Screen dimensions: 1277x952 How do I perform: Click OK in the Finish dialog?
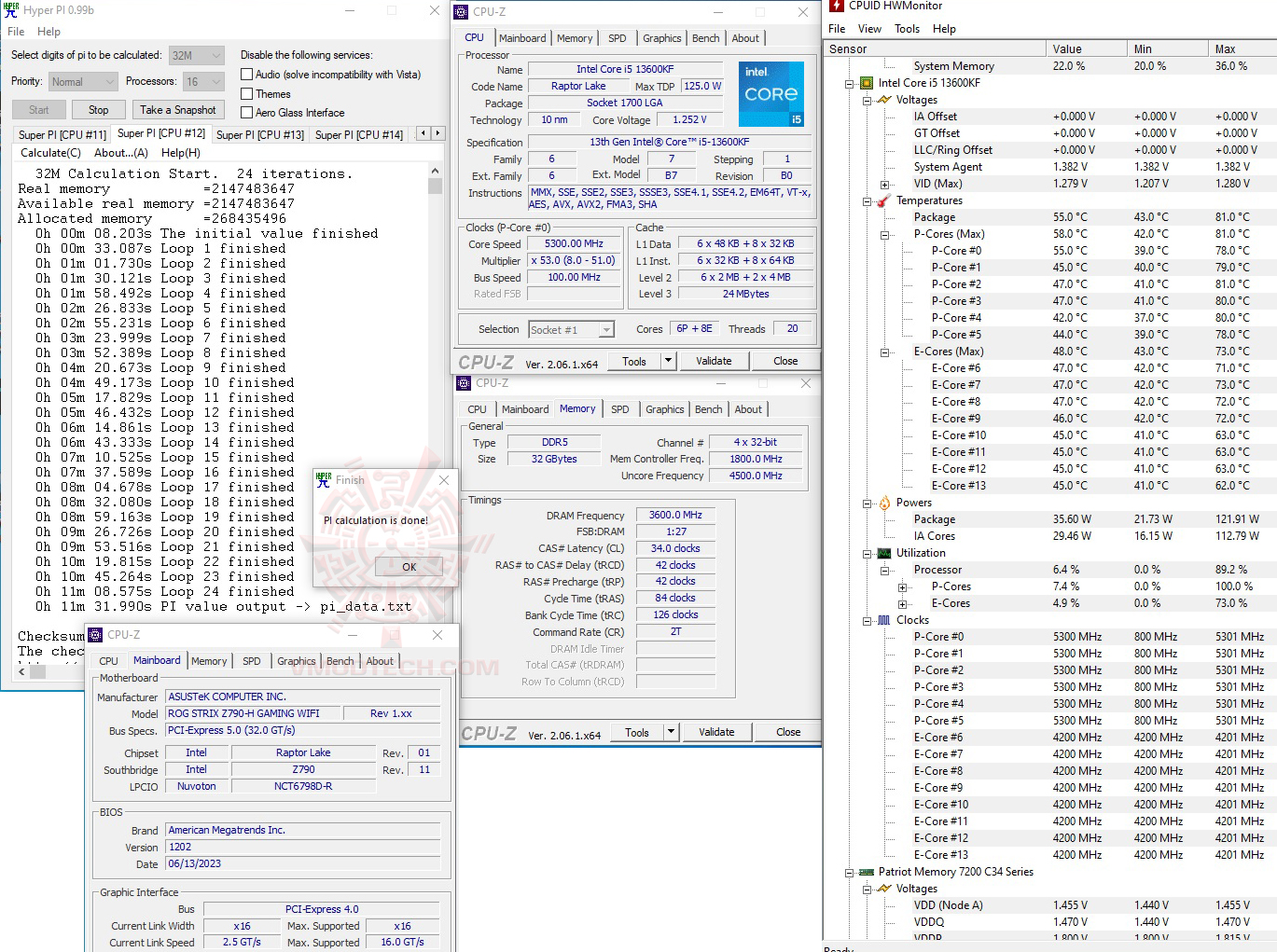(x=409, y=567)
